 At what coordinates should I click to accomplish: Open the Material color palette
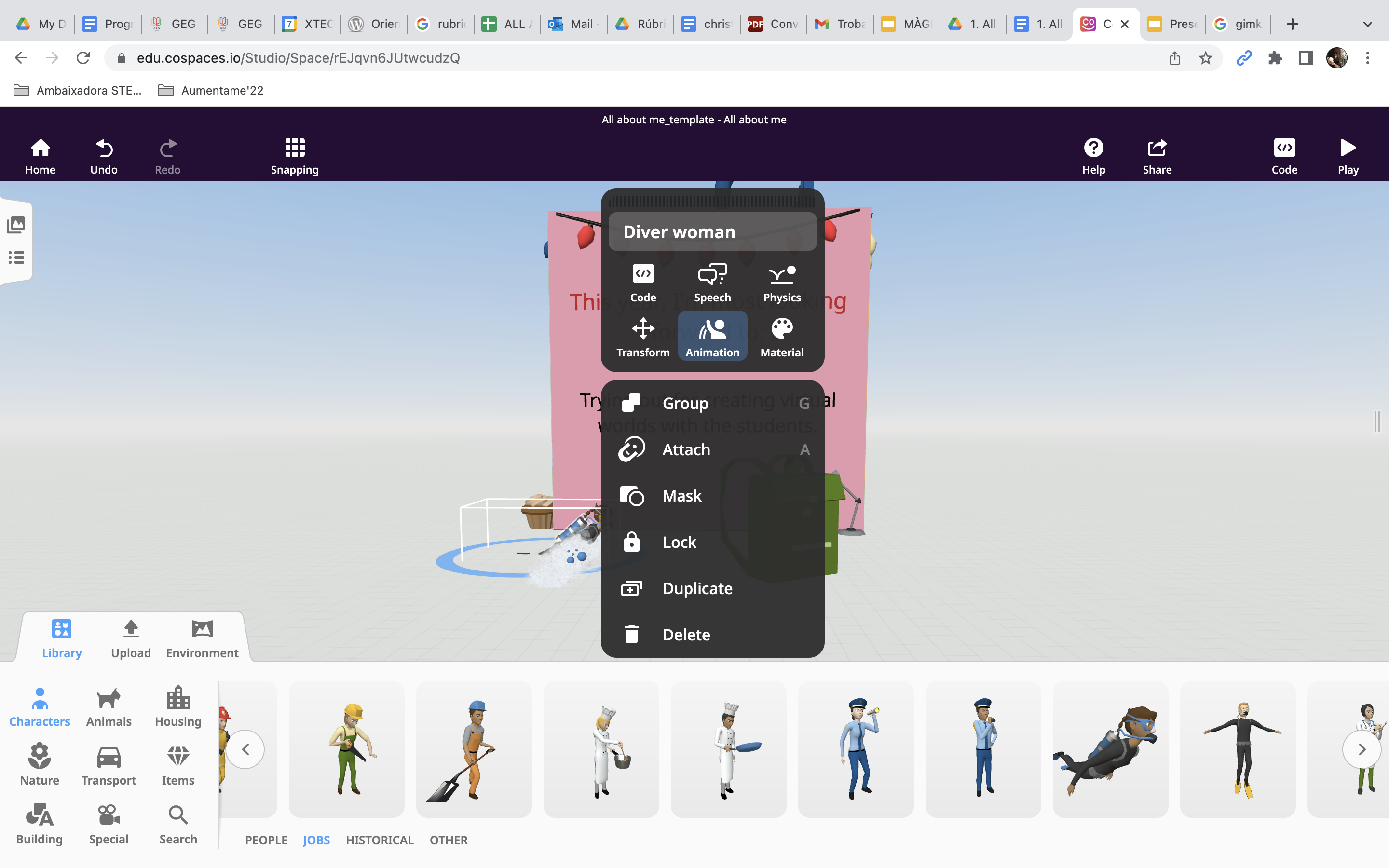pyautogui.click(x=782, y=337)
